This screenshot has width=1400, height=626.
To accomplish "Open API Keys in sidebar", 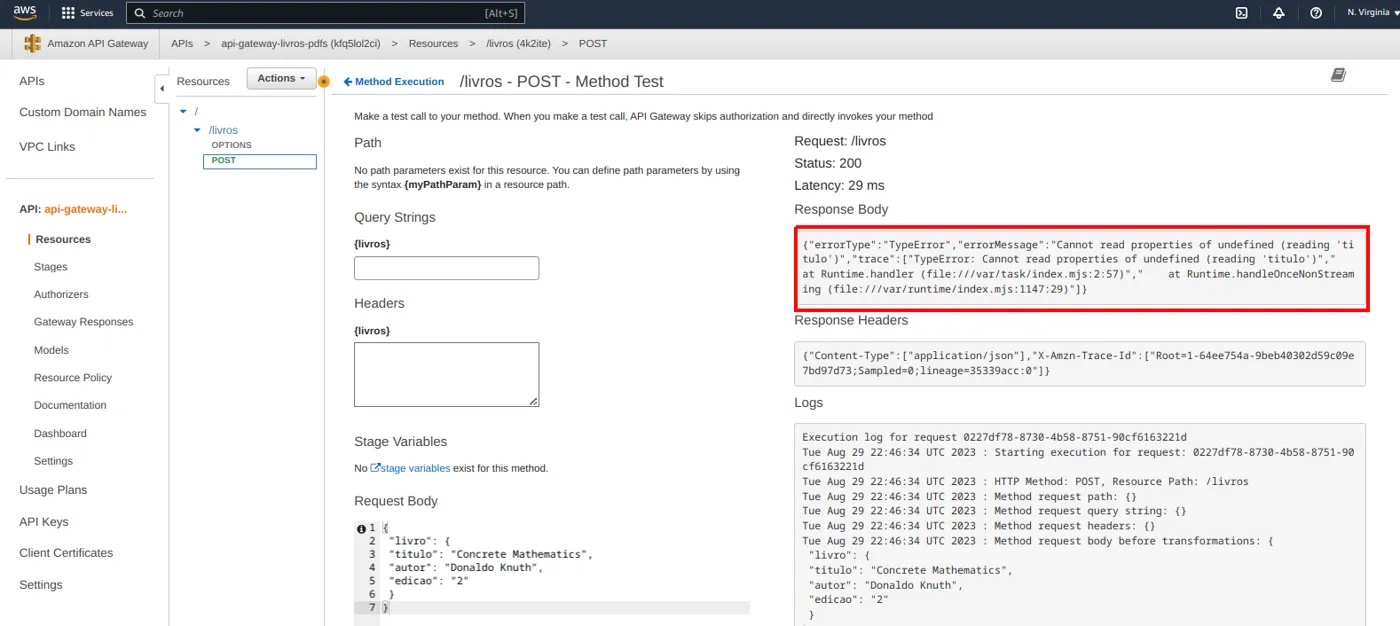I will (44, 522).
